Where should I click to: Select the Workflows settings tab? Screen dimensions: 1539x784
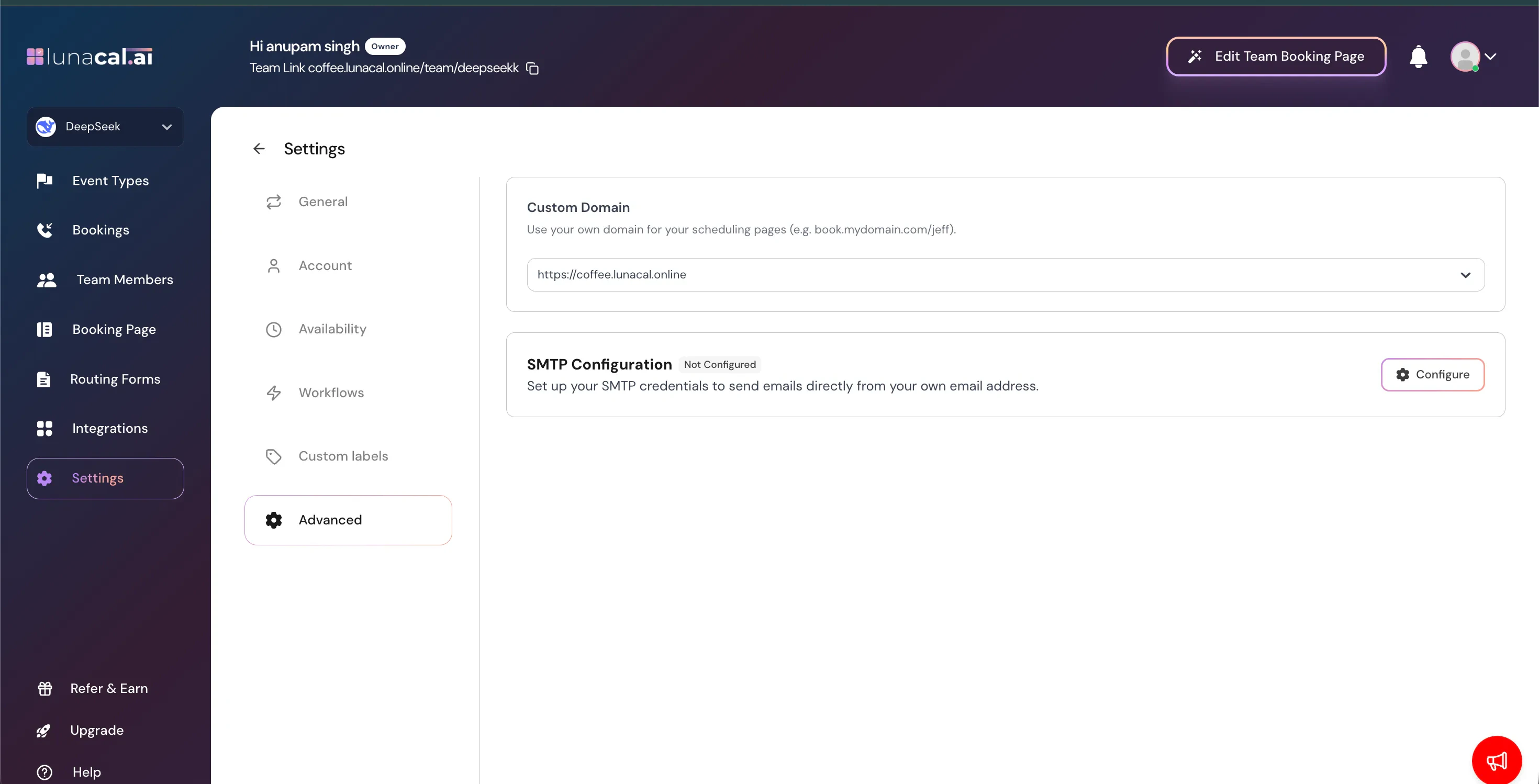coord(331,393)
